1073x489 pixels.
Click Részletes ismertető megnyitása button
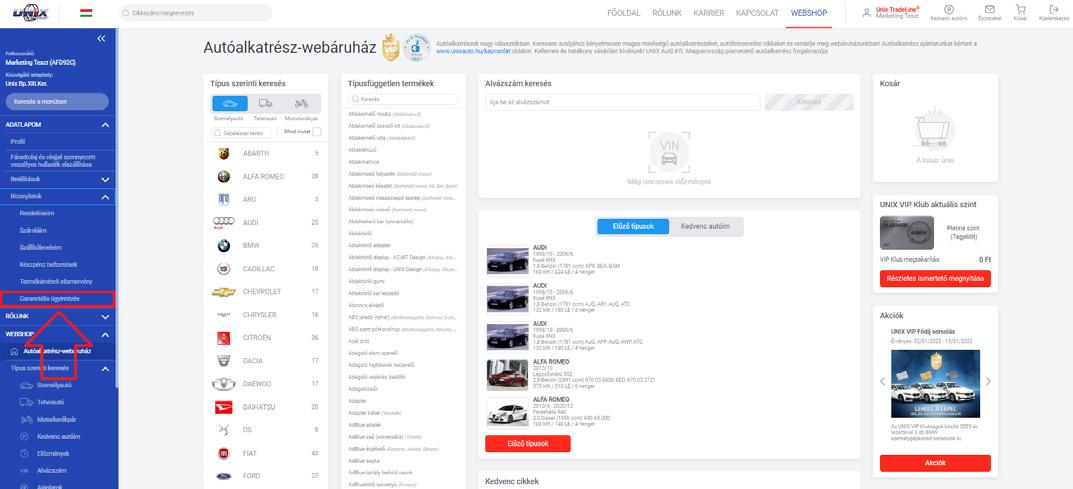(935, 278)
